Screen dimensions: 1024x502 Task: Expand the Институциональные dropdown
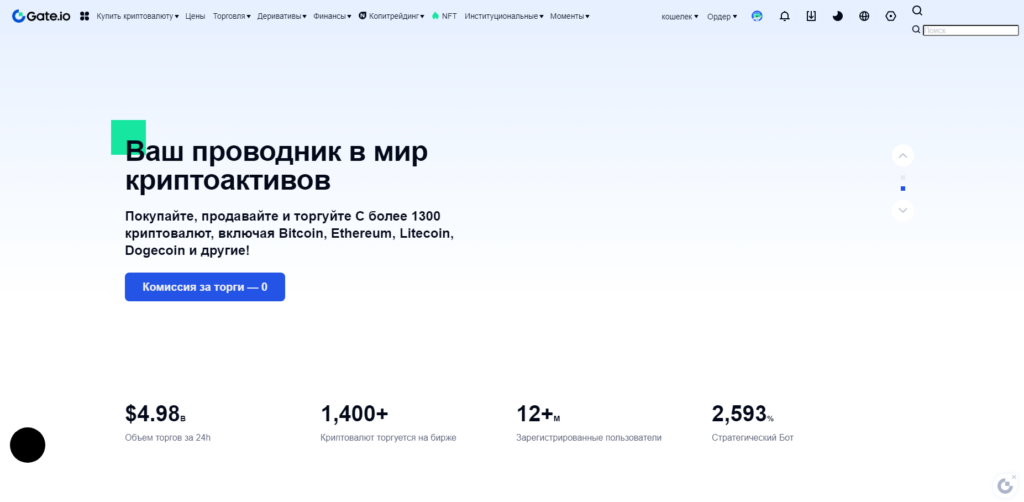tap(504, 16)
